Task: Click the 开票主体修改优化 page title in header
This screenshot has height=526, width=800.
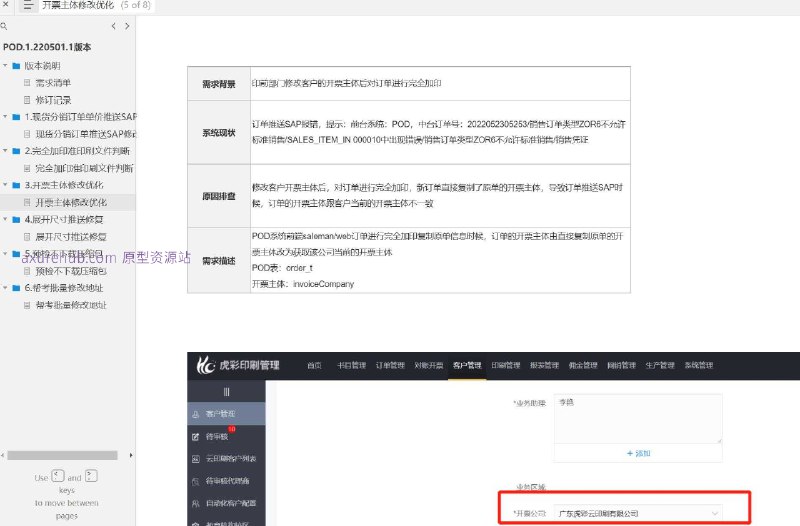Action: point(78,5)
